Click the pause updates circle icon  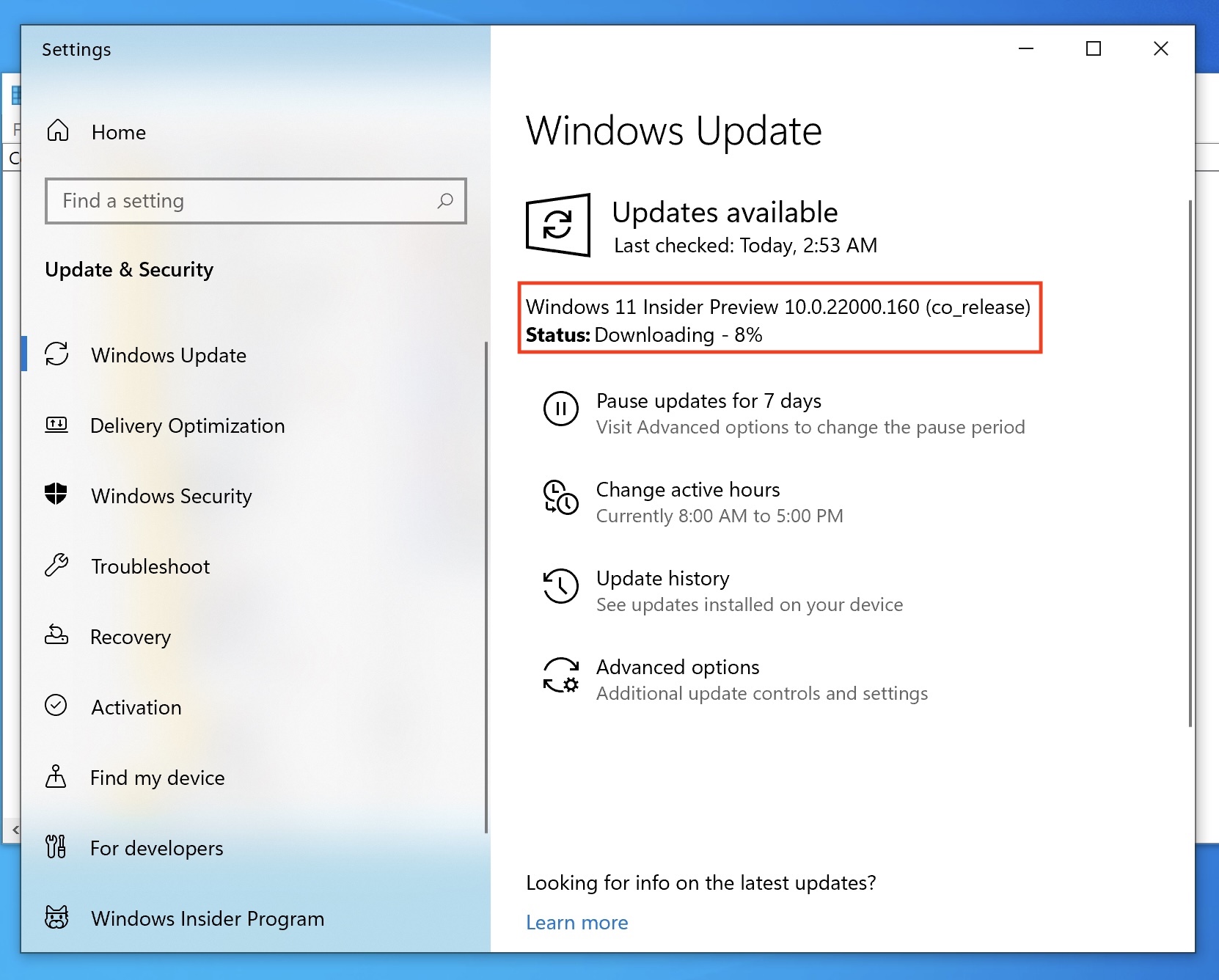(x=561, y=409)
